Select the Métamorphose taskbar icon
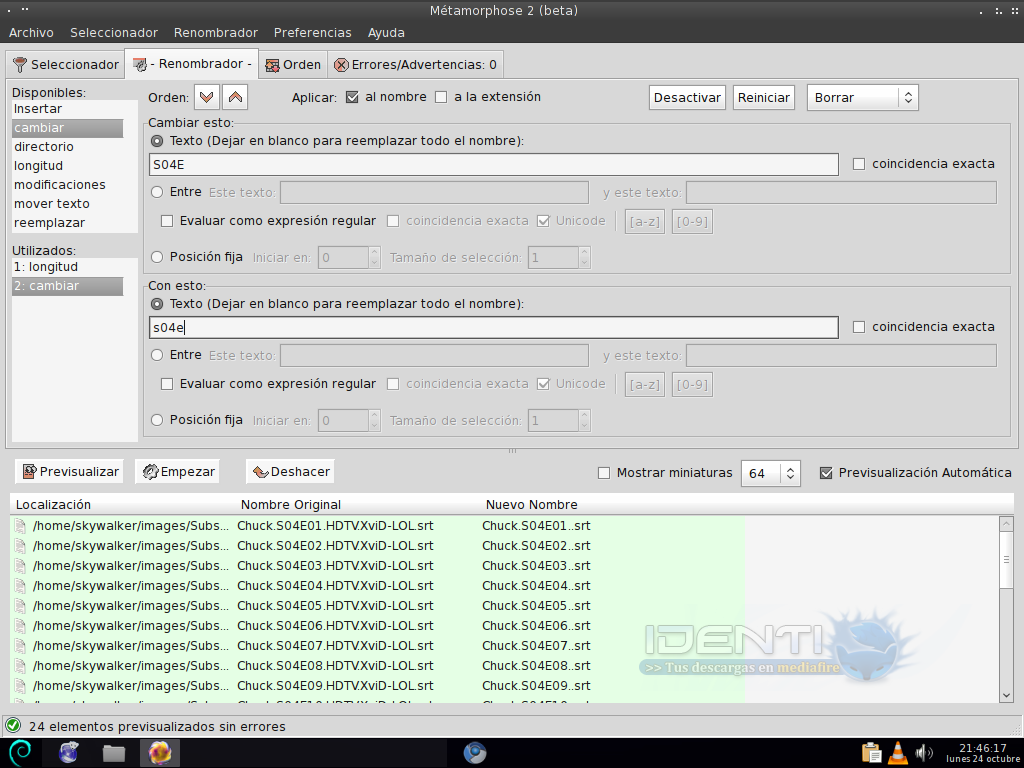The image size is (1024, 768). pos(160,753)
